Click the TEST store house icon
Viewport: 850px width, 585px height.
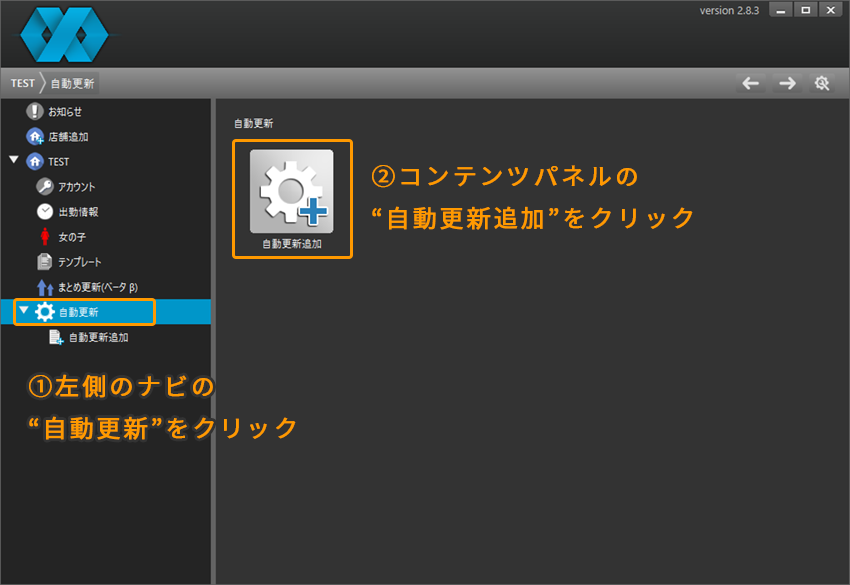click(x=35, y=162)
